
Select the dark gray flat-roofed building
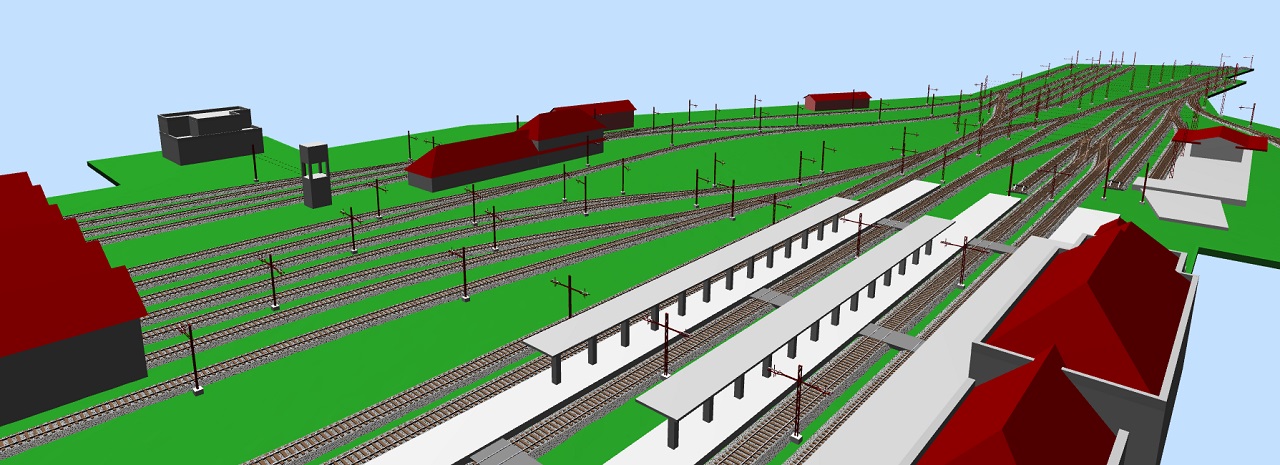click(x=208, y=136)
